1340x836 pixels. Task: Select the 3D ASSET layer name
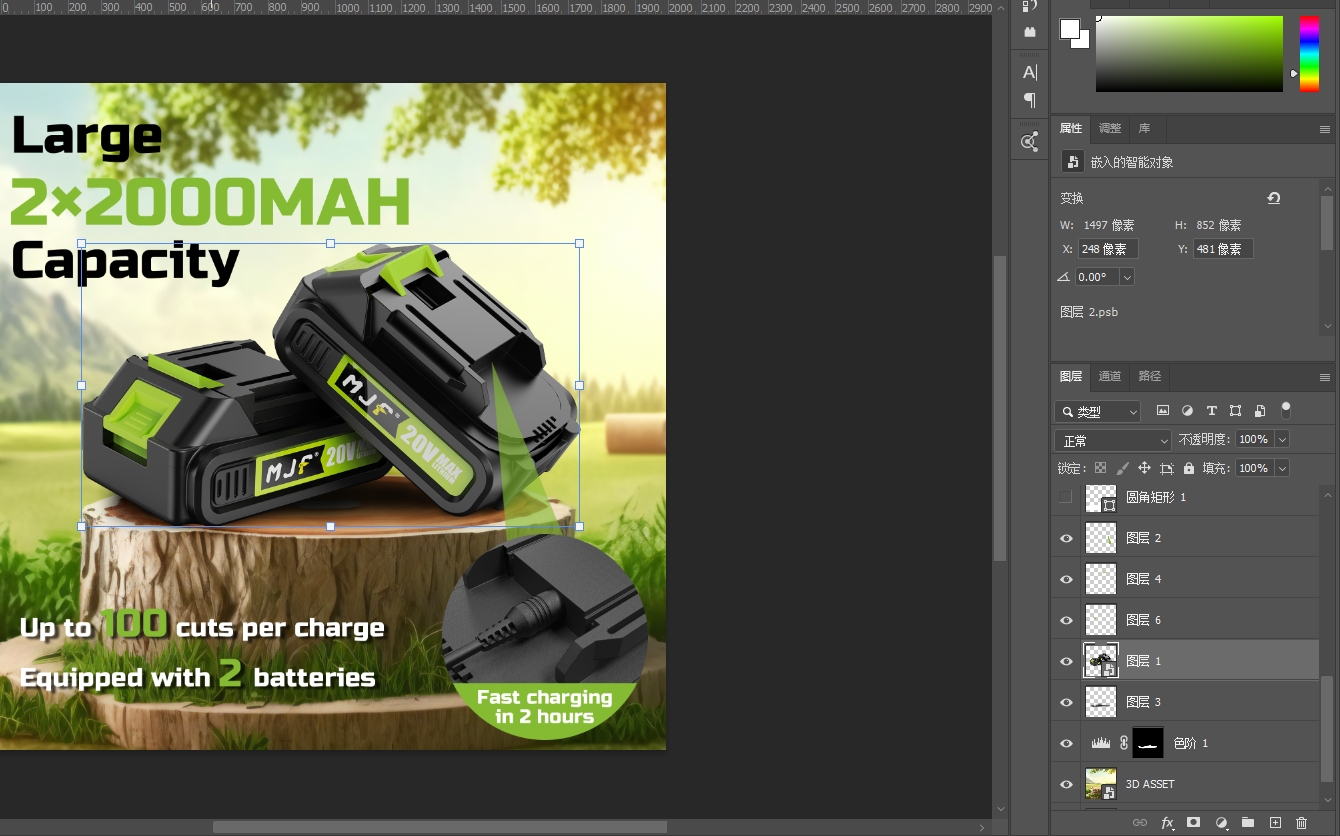1150,784
